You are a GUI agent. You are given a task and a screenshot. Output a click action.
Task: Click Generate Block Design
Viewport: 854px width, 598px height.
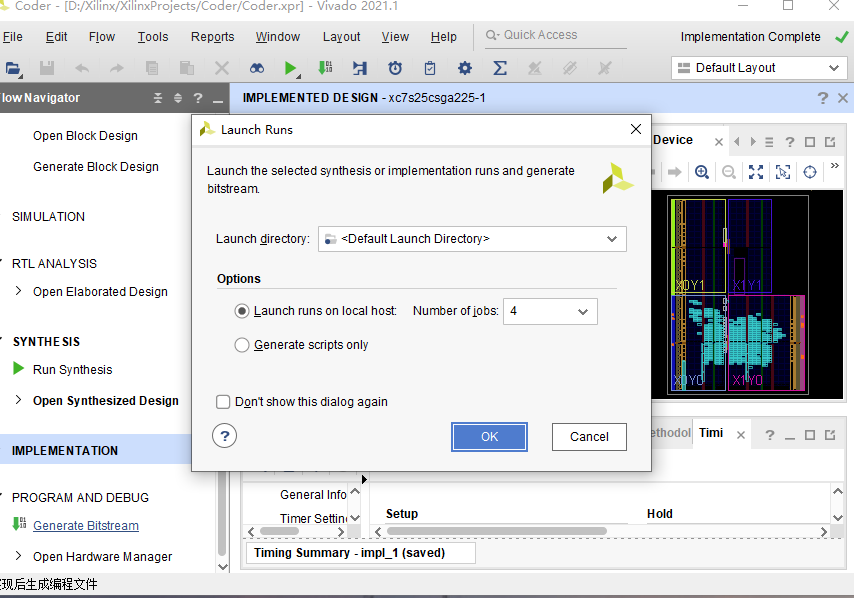point(96,167)
